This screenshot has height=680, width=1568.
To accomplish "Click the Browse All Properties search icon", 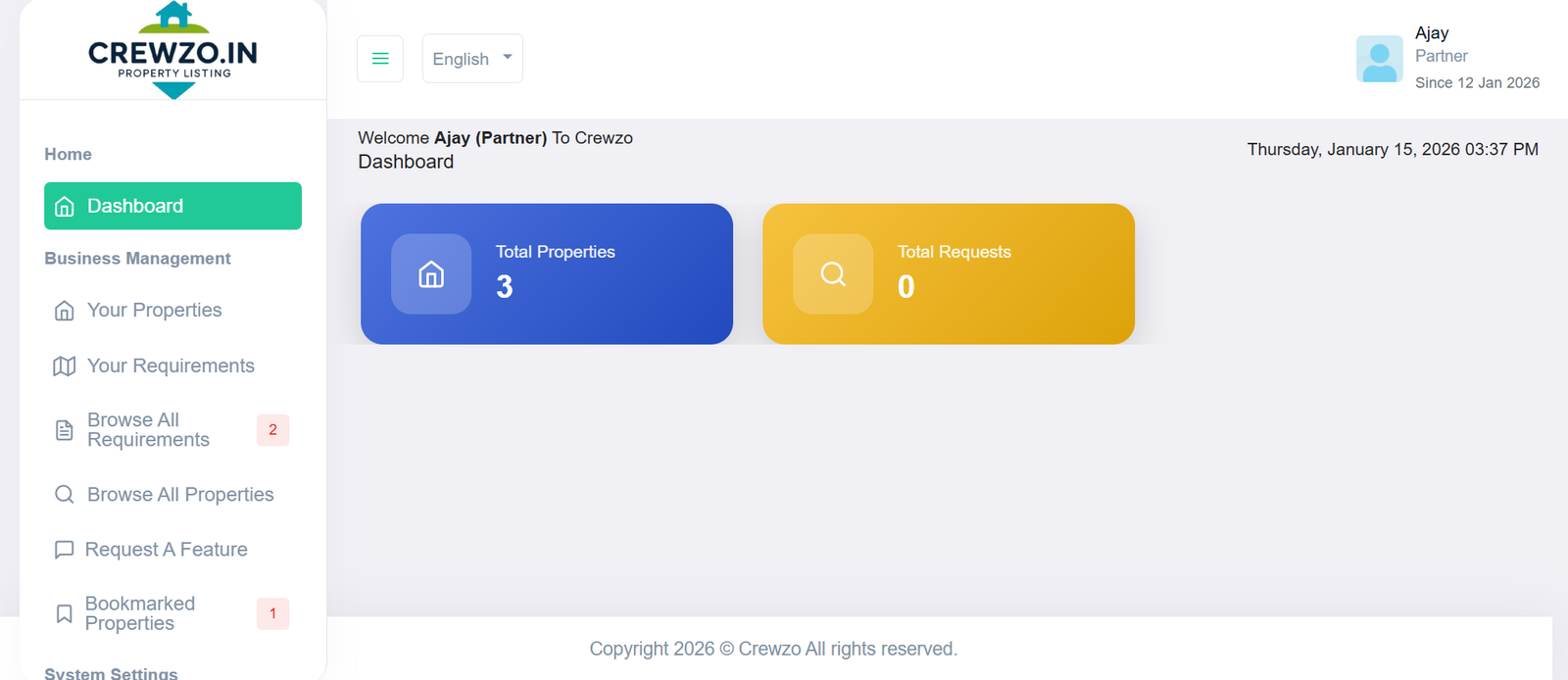I will click(x=65, y=495).
